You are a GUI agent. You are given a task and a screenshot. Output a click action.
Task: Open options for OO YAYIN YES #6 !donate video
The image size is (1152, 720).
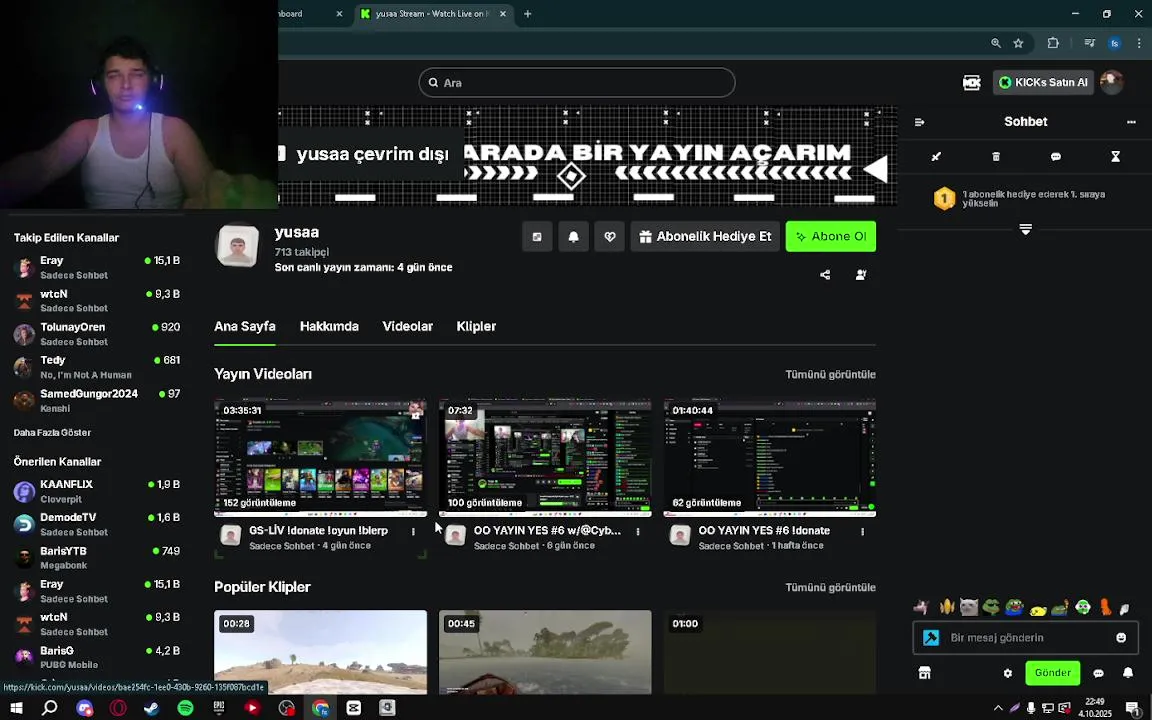863,531
